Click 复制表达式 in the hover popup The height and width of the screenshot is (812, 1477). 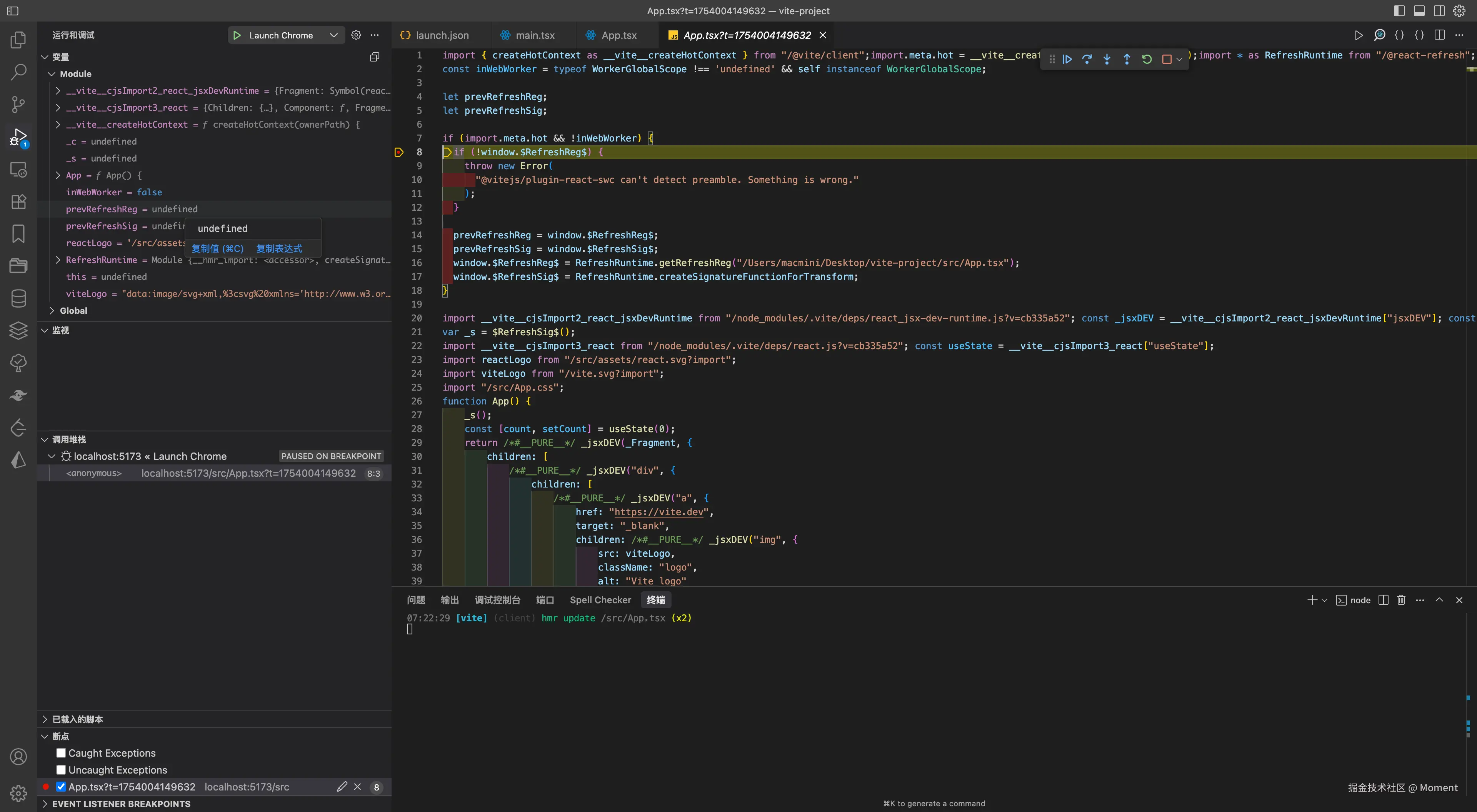click(x=278, y=248)
